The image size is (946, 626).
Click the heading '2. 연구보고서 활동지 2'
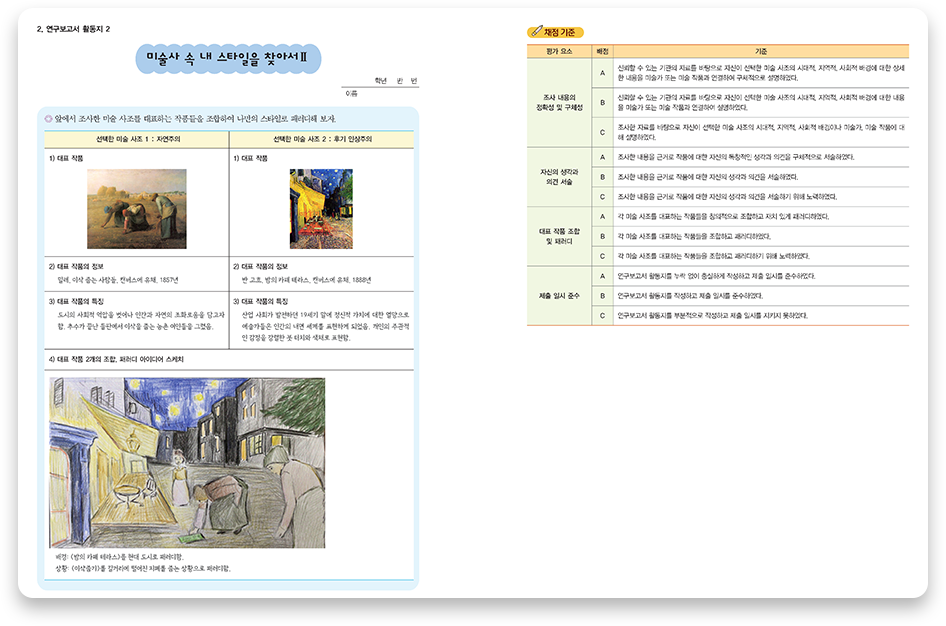tap(74, 29)
